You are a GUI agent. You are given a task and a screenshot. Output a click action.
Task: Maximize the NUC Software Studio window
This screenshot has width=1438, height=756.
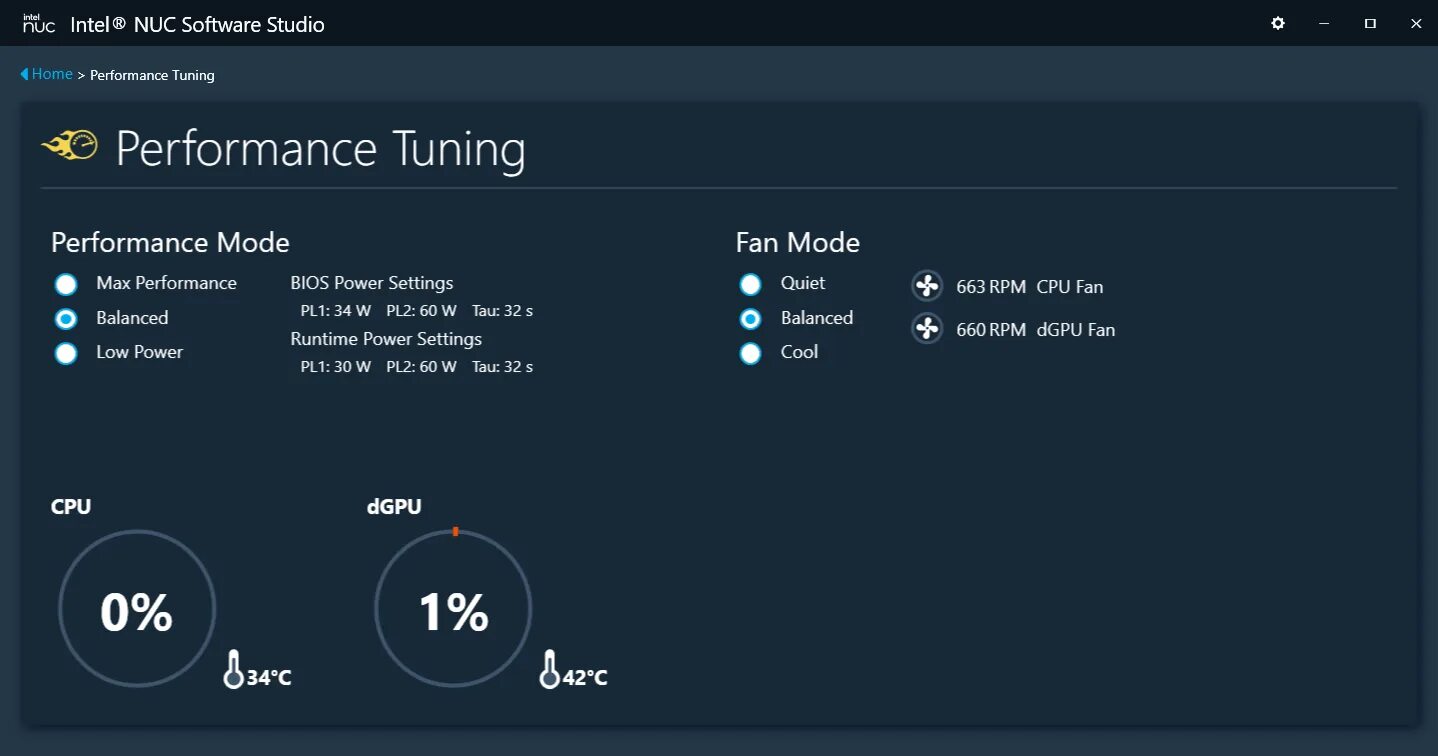[x=1370, y=23]
